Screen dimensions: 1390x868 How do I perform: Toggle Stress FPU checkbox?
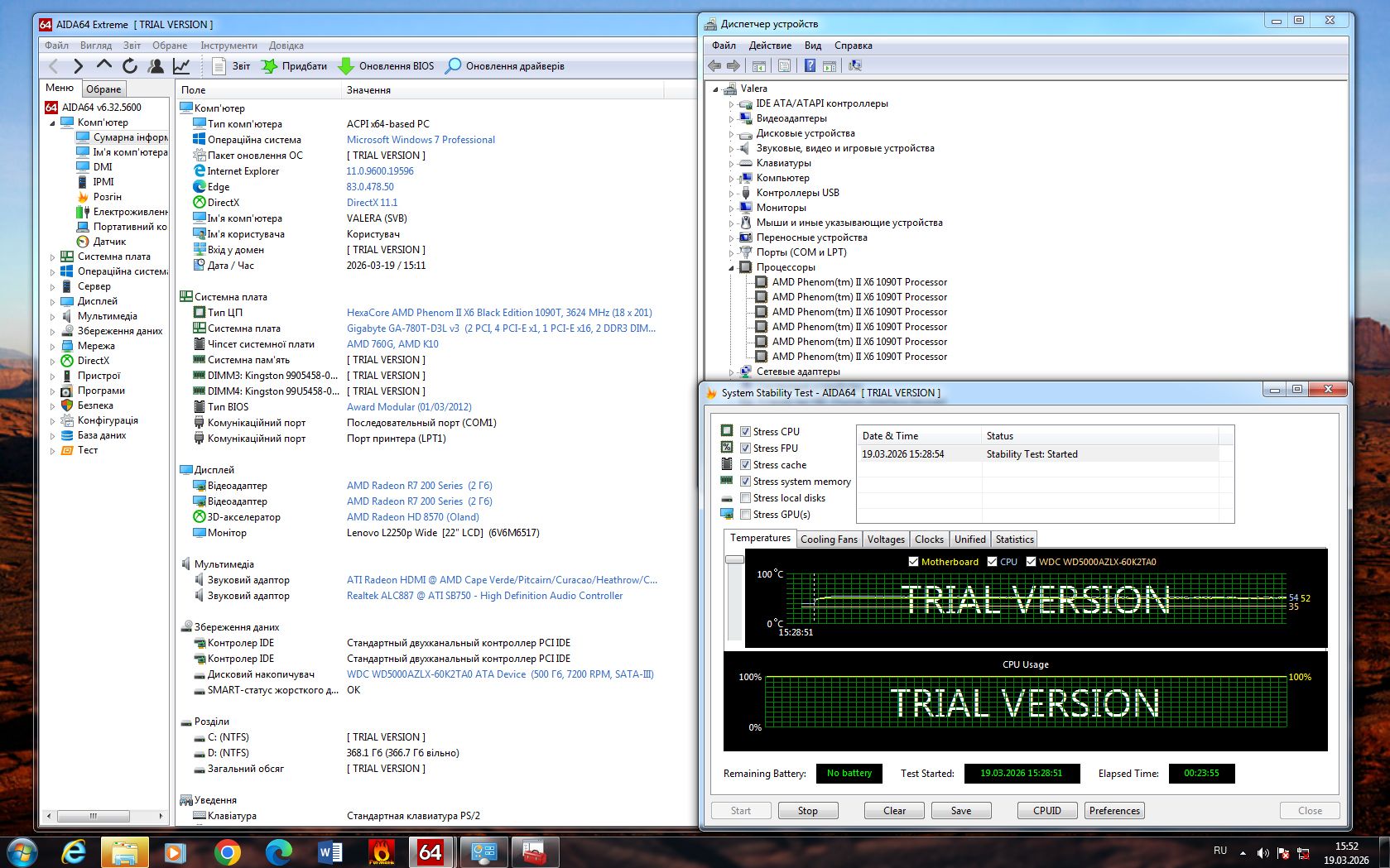click(x=745, y=448)
